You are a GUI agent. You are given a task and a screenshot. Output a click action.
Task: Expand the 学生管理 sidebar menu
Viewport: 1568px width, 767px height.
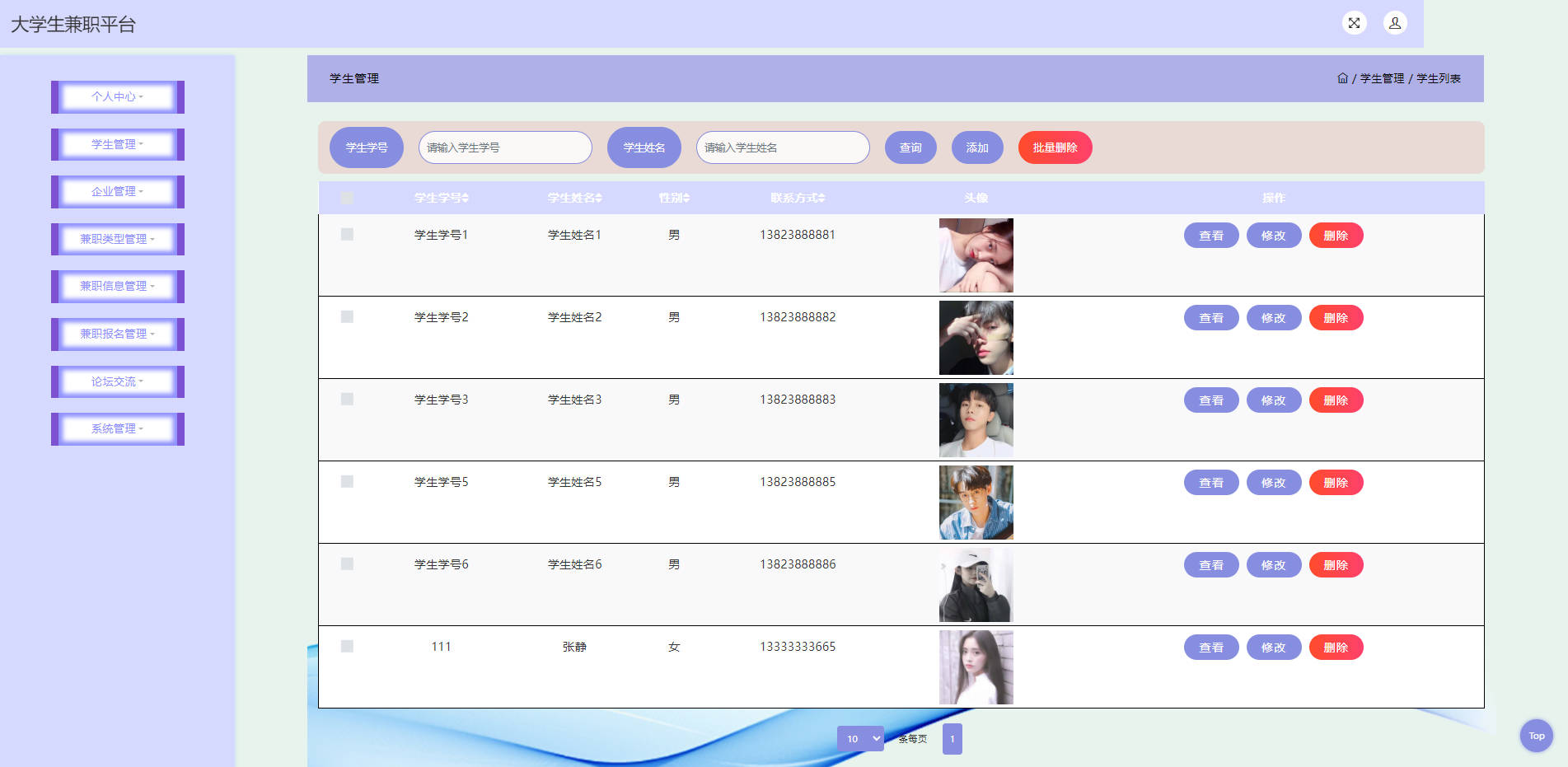pyautogui.click(x=118, y=144)
